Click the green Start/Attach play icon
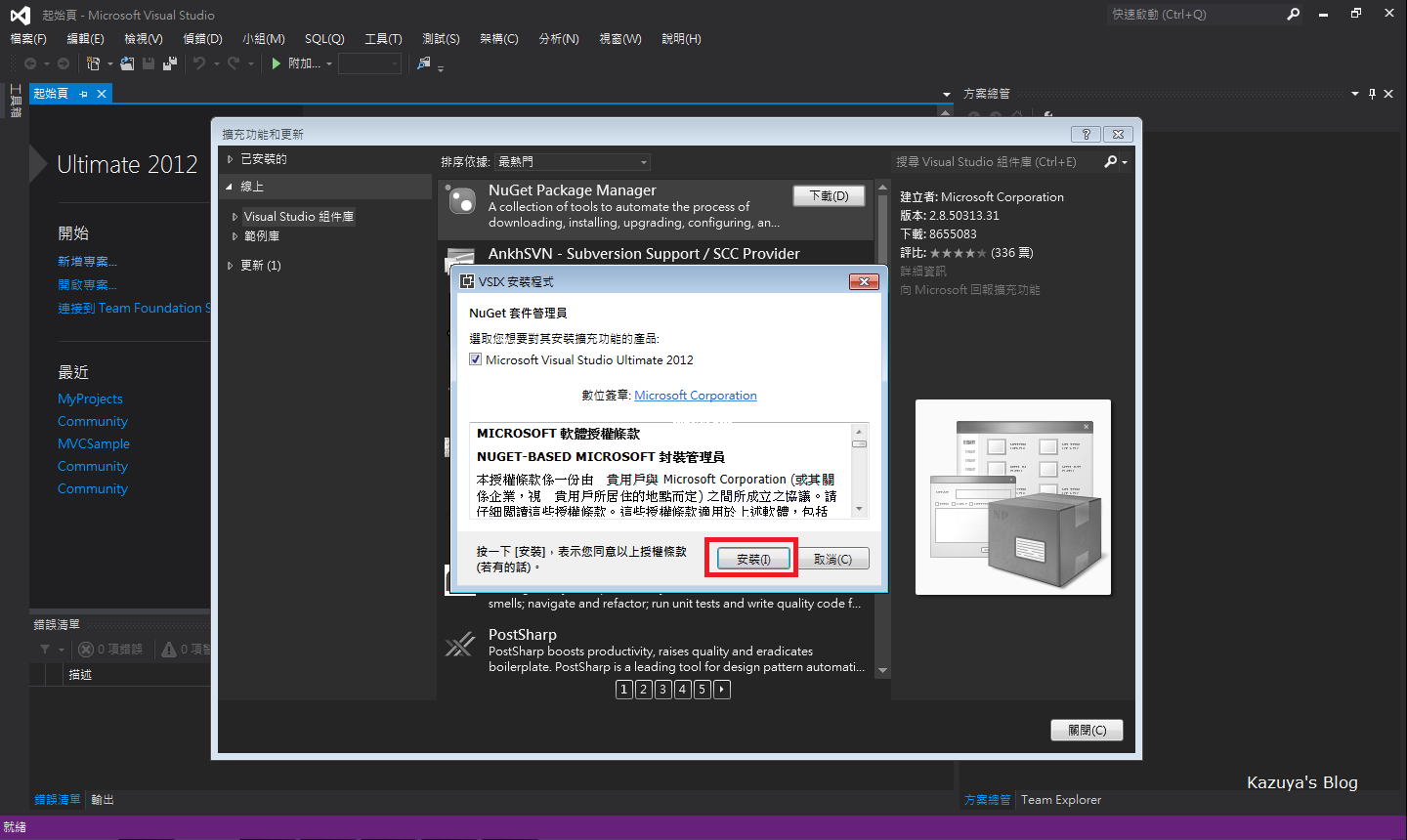This screenshot has height=840, width=1407. tap(277, 63)
